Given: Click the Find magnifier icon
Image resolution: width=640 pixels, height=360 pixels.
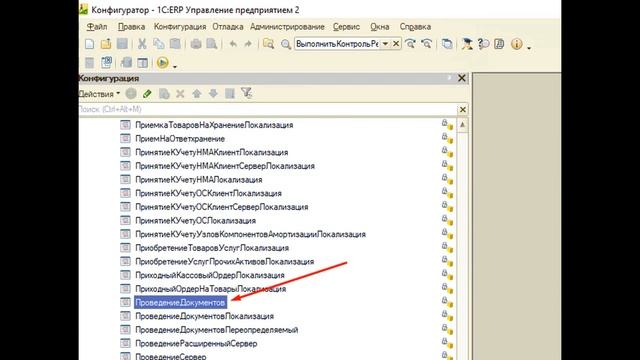Looking at the screenshot, I should [286, 44].
